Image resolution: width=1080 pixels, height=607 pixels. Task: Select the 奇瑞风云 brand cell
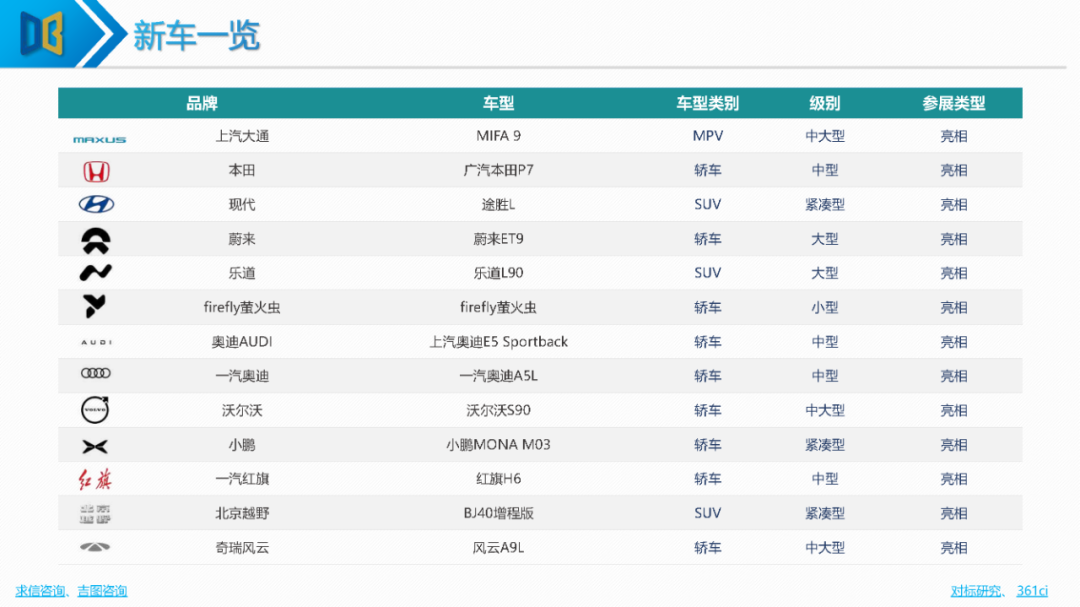(x=242, y=548)
